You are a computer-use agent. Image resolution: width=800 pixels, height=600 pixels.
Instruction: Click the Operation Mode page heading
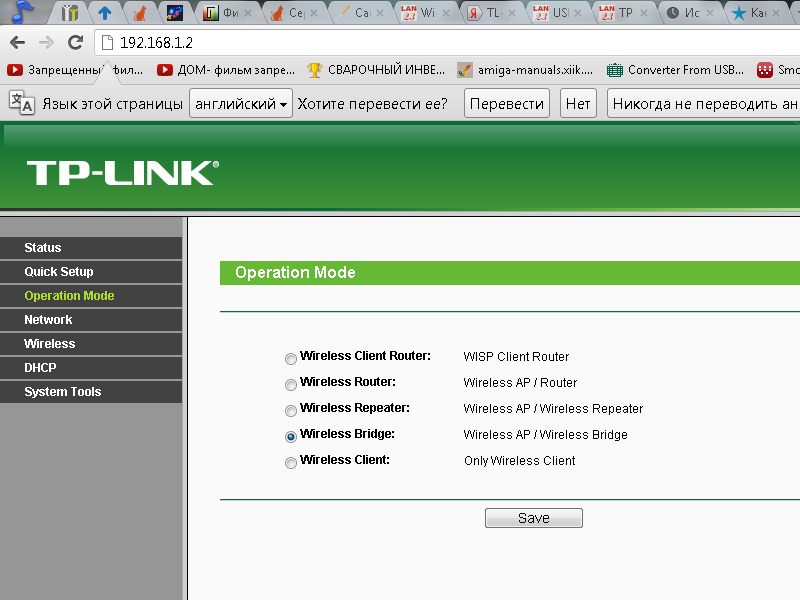click(295, 272)
